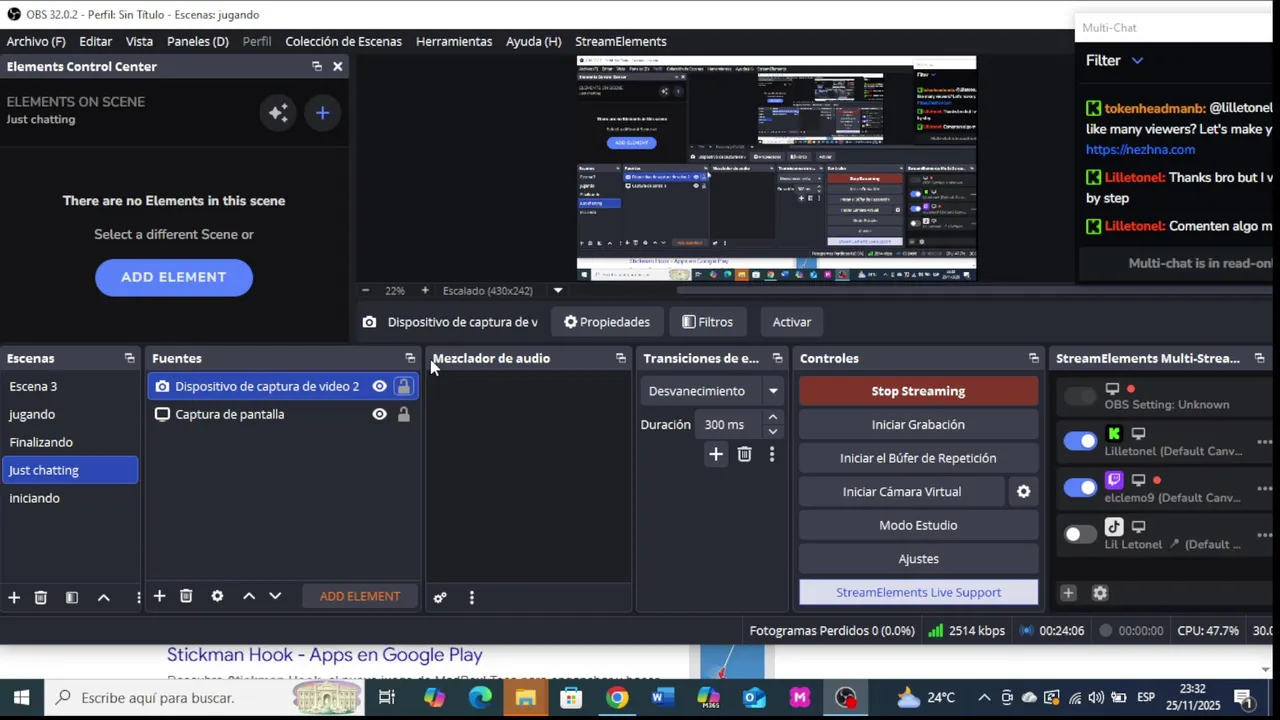
Task: Decrease the transition Duración value
Action: 772,432
